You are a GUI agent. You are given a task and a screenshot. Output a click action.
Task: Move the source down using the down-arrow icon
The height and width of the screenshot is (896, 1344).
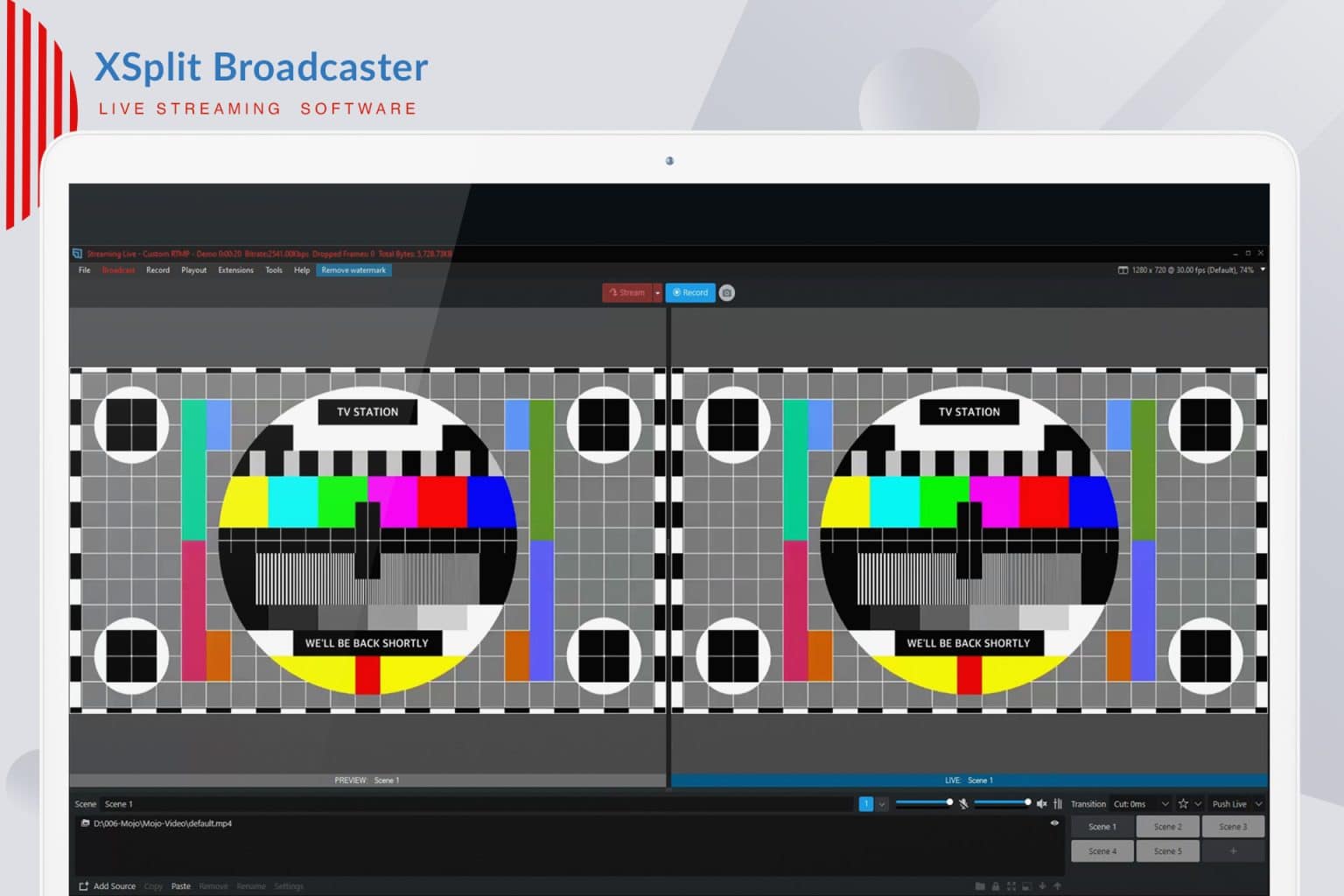[x=1042, y=886]
